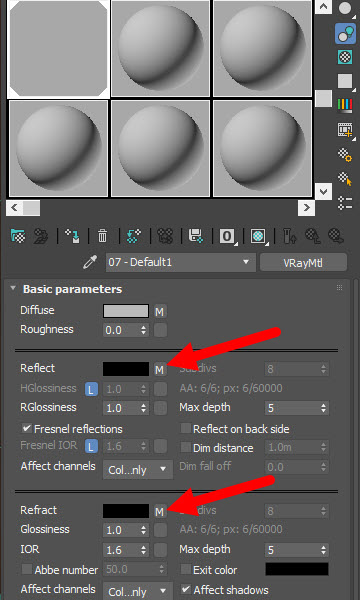The width and height of the screenshot is (360, 600).
Task: Toggle the Fresnel IOR L lock button
Action: [91, 446]
